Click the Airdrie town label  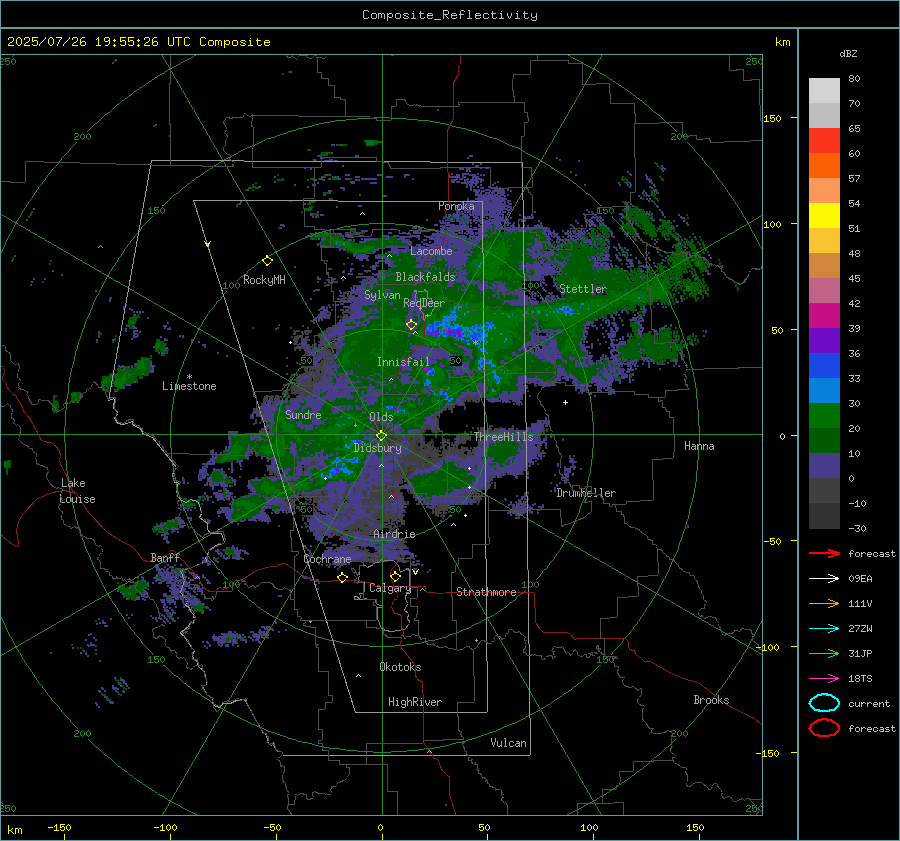(394, 534)
